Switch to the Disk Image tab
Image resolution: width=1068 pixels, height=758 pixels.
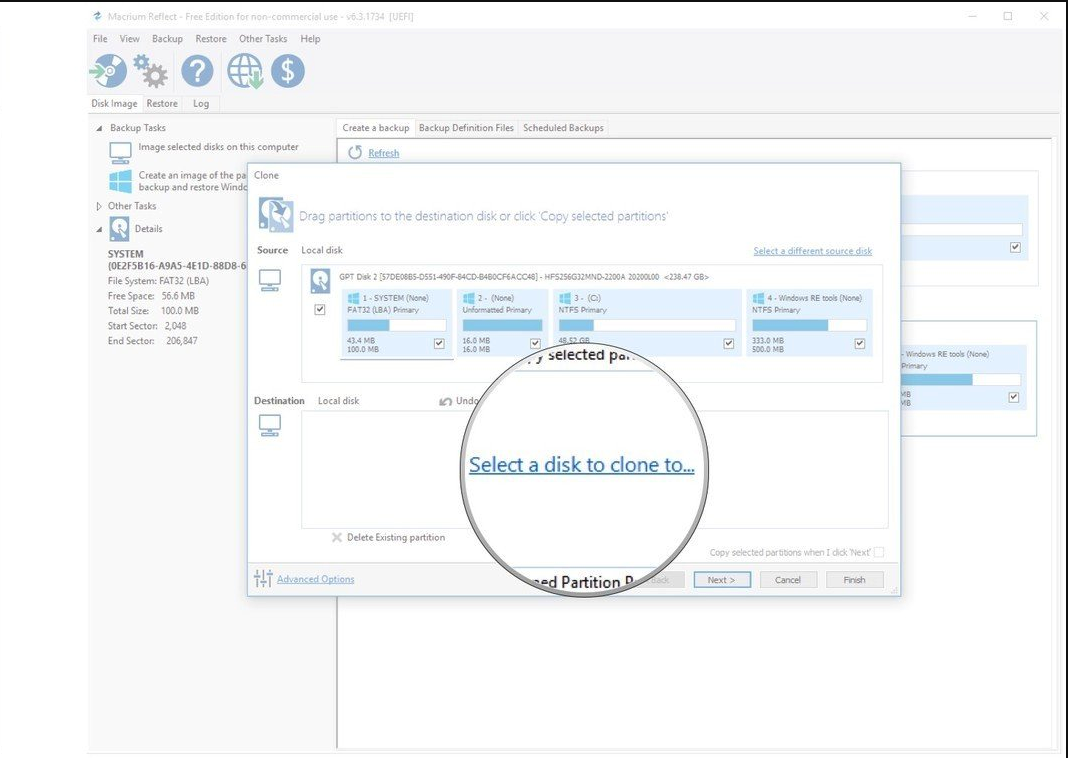pos(114,104)
